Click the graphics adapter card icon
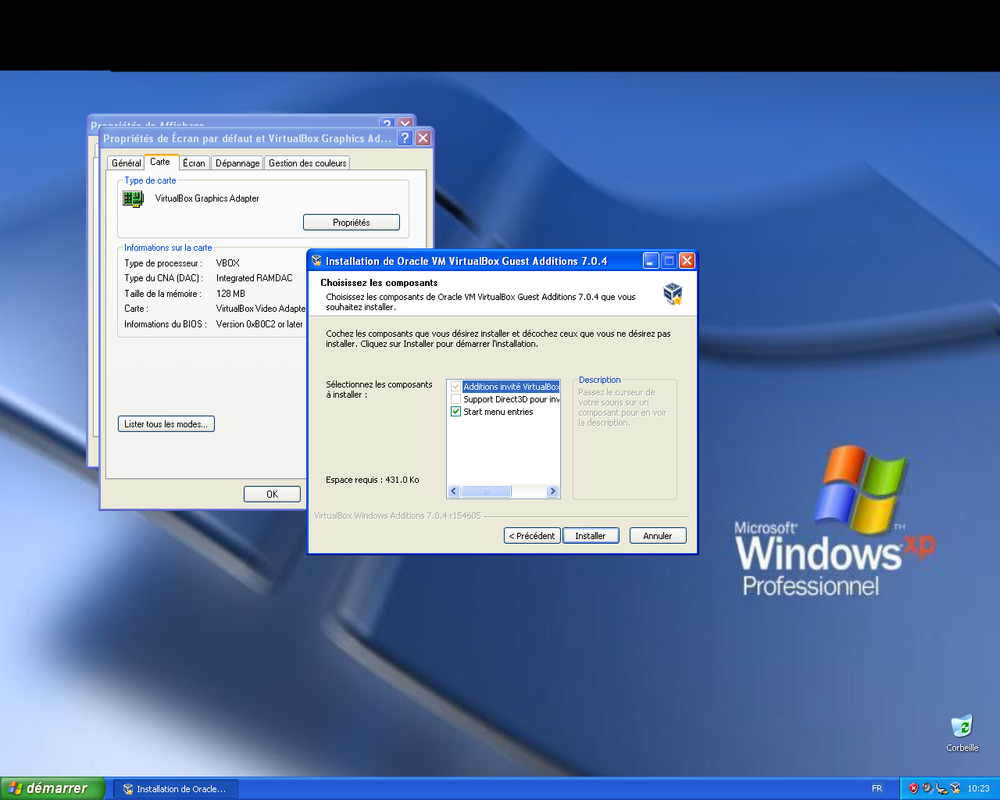 [x=133, y=199]
